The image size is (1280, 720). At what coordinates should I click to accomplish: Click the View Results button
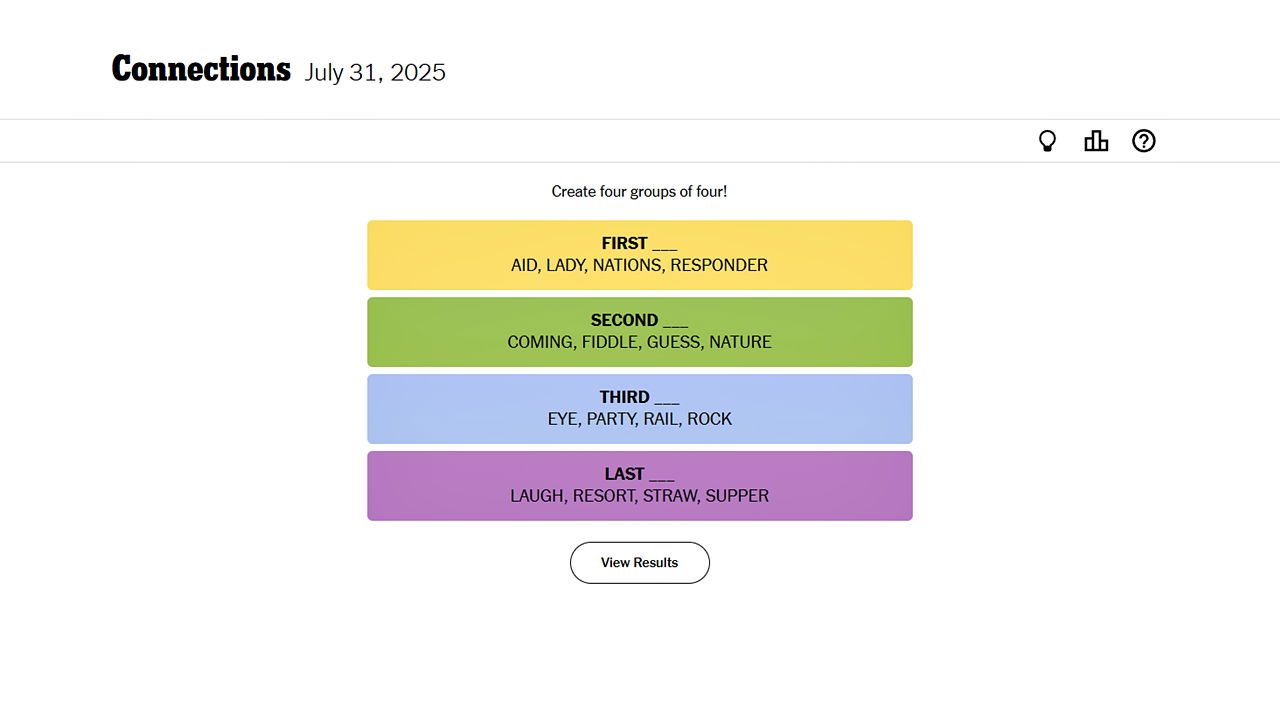coord(639,562)
